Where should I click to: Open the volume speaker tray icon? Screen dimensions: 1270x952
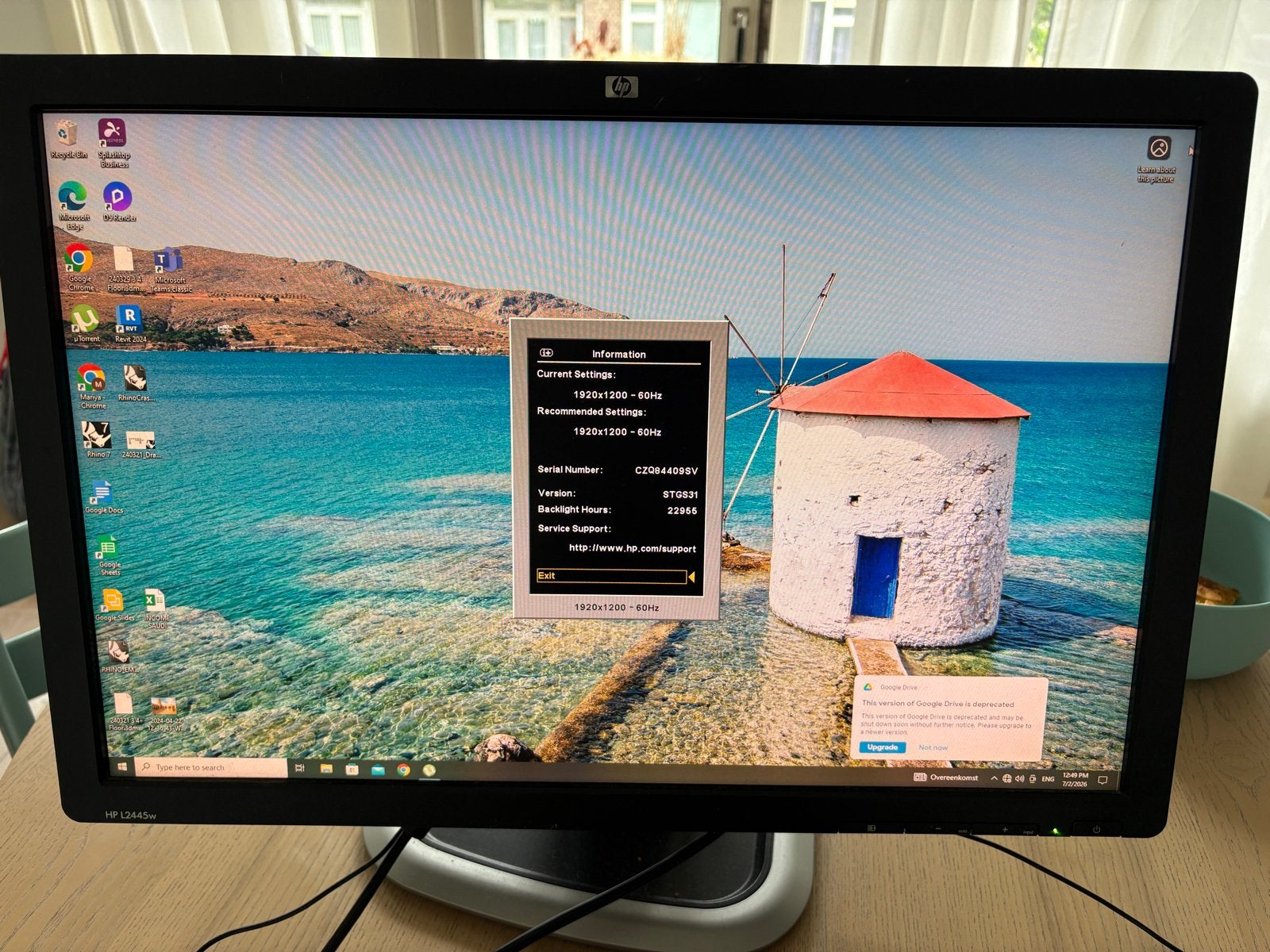click(1019, 779)
